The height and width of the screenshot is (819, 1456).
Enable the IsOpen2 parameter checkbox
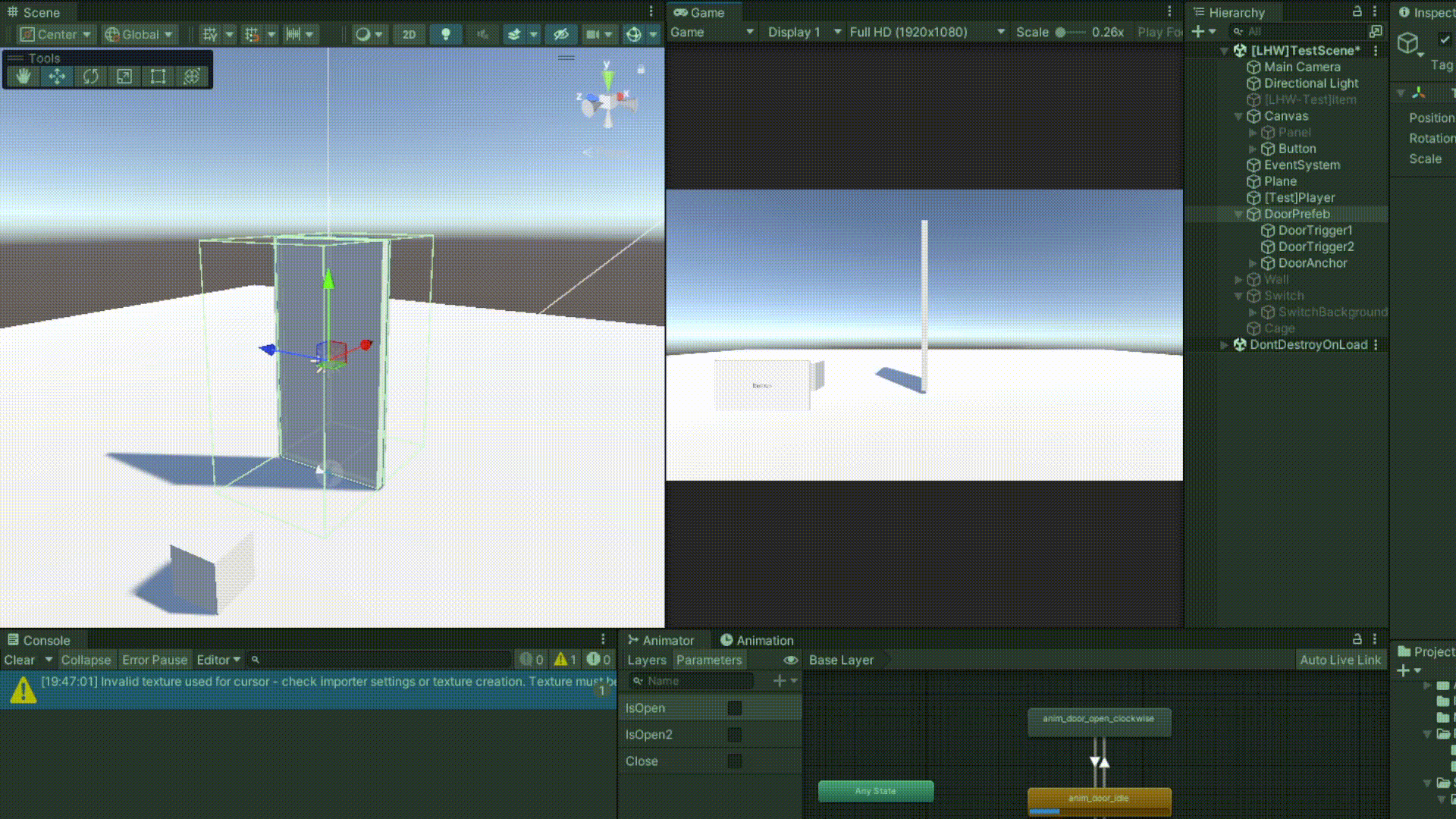(x=734, y=734)
